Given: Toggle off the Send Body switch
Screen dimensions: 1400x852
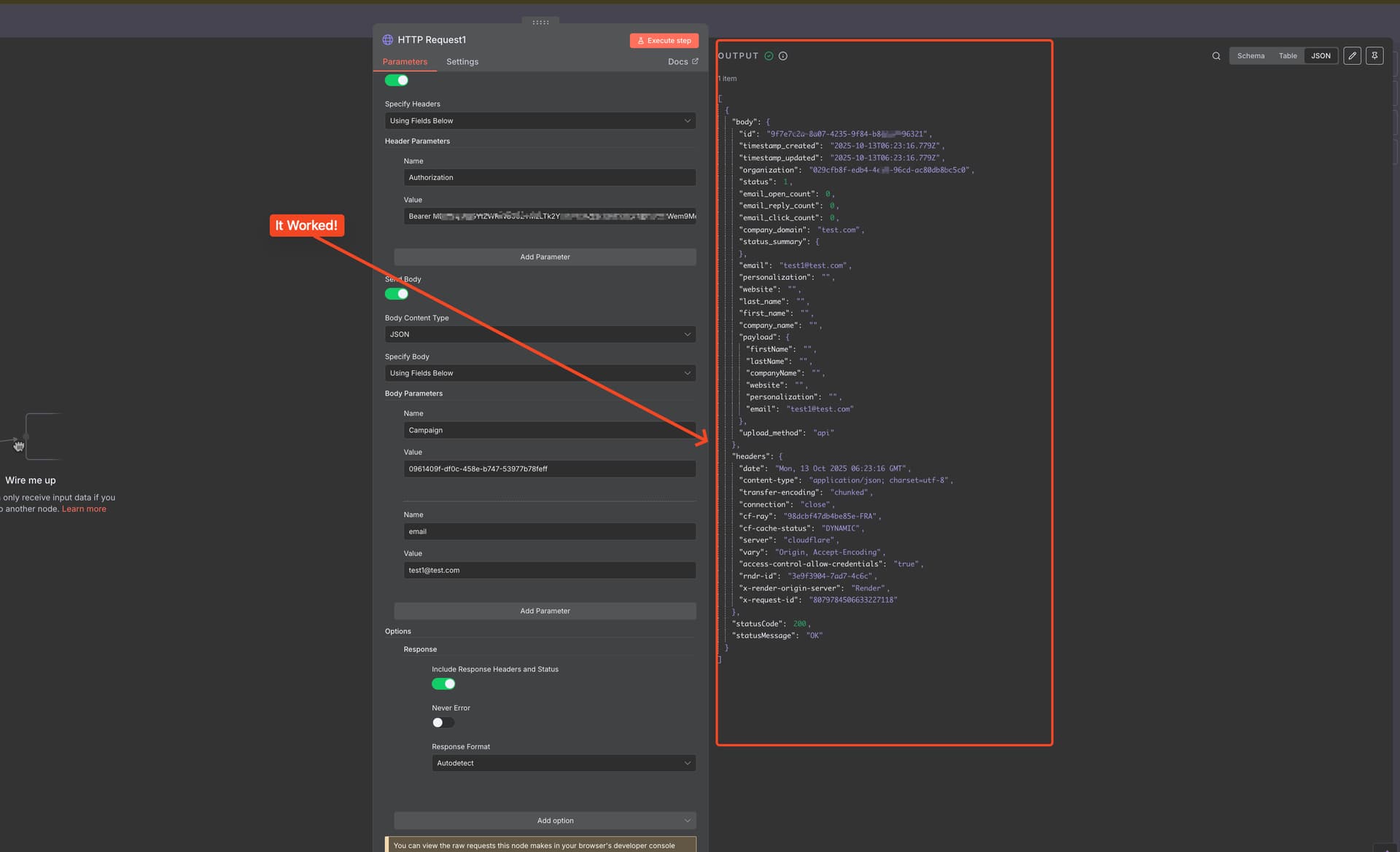Looking at the screenshot, I should 397,294.
